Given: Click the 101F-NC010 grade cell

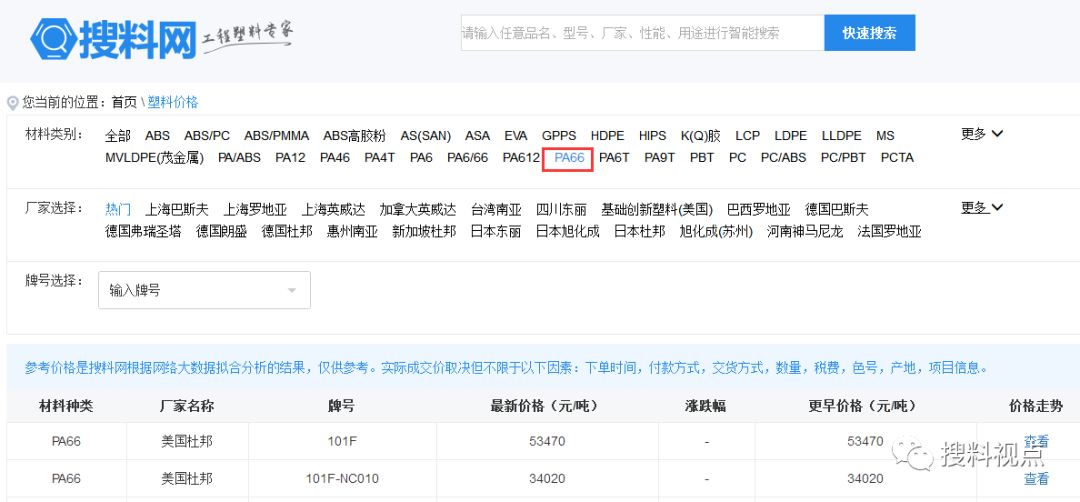Looking at the screenshot, I should point(342,478).
